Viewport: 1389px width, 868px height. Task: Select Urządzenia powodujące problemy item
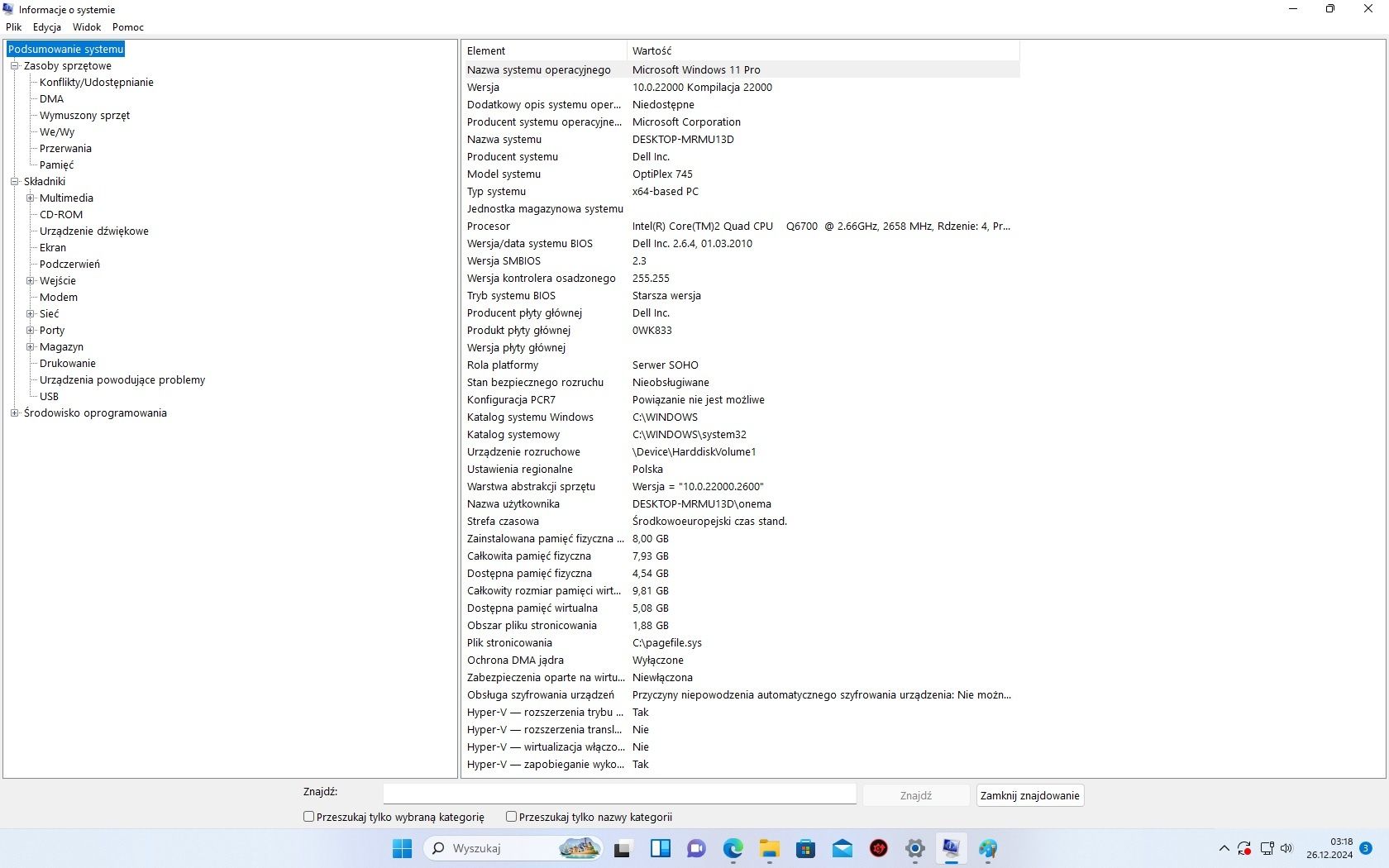tap(122, 379)
